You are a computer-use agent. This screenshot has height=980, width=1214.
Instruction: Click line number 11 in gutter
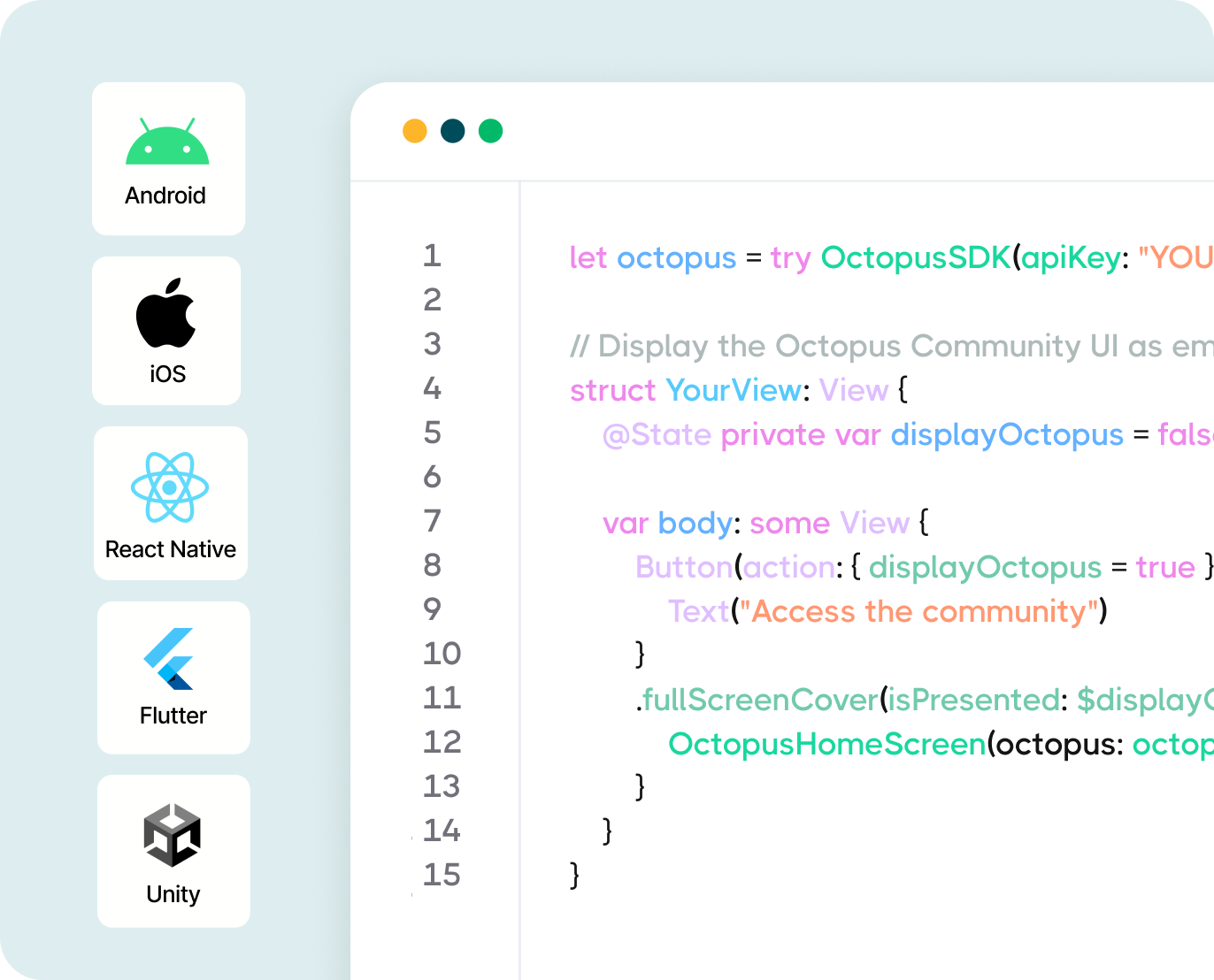click(x=442, y=698)
